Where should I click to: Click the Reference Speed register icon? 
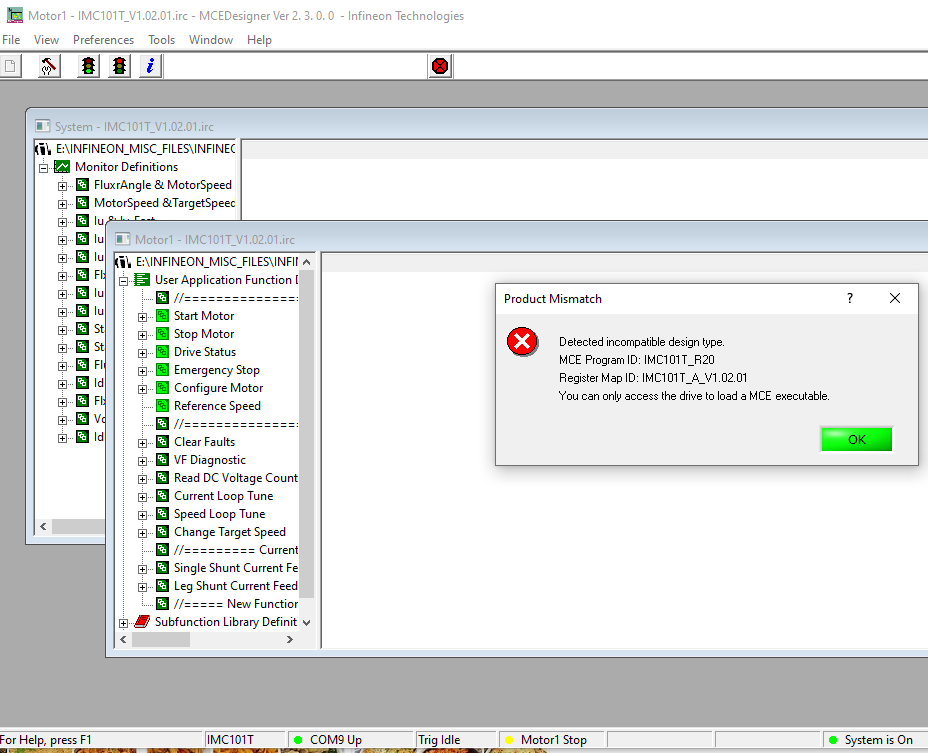(x=161, y=405)
